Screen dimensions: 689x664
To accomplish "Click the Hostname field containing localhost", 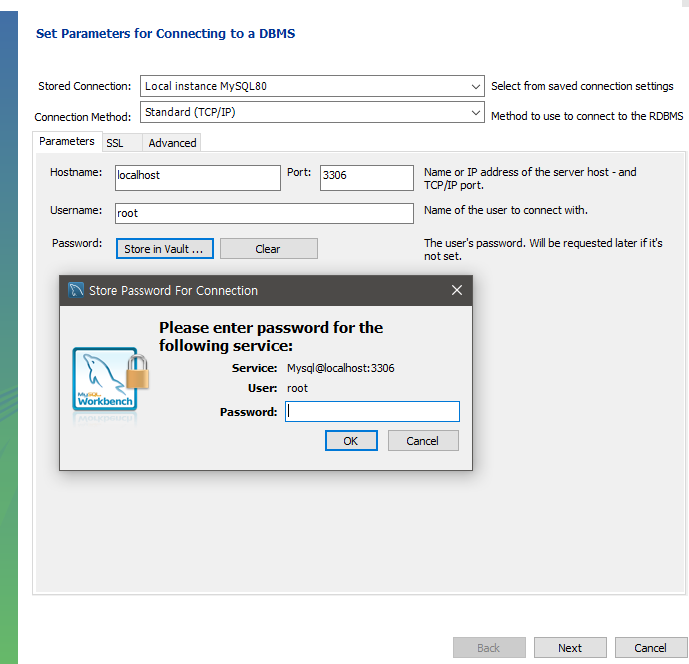I will (x=198, y=178).
